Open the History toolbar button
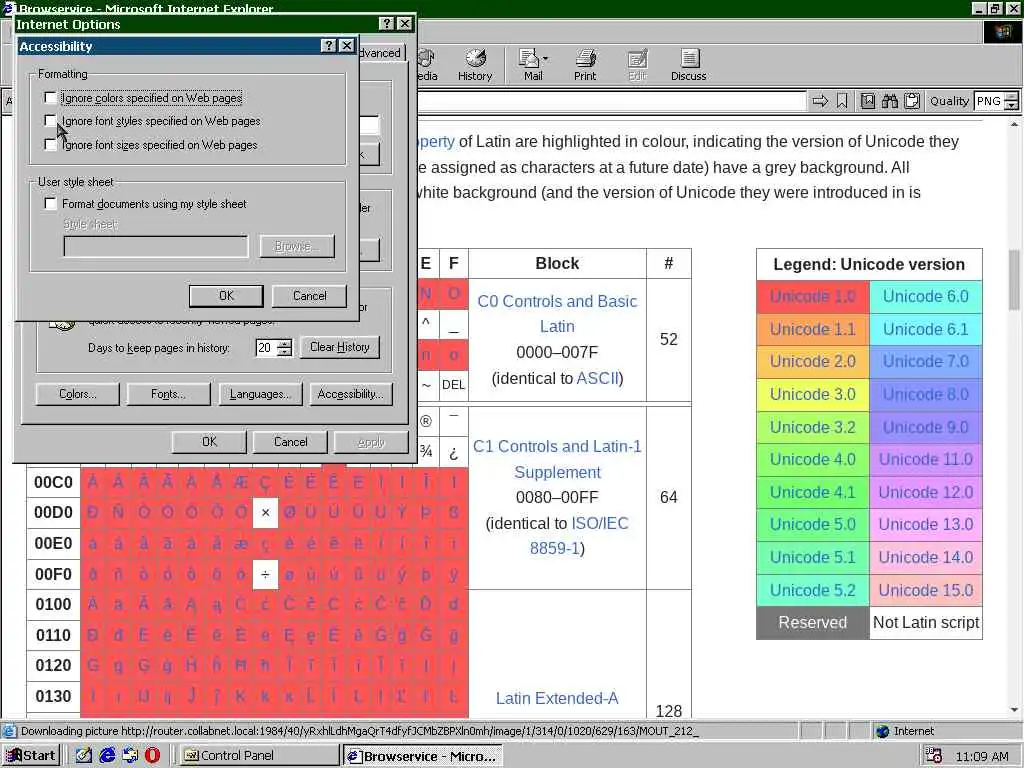The width and height of the screenshot is (1024, 768). [x=475, y=65]
